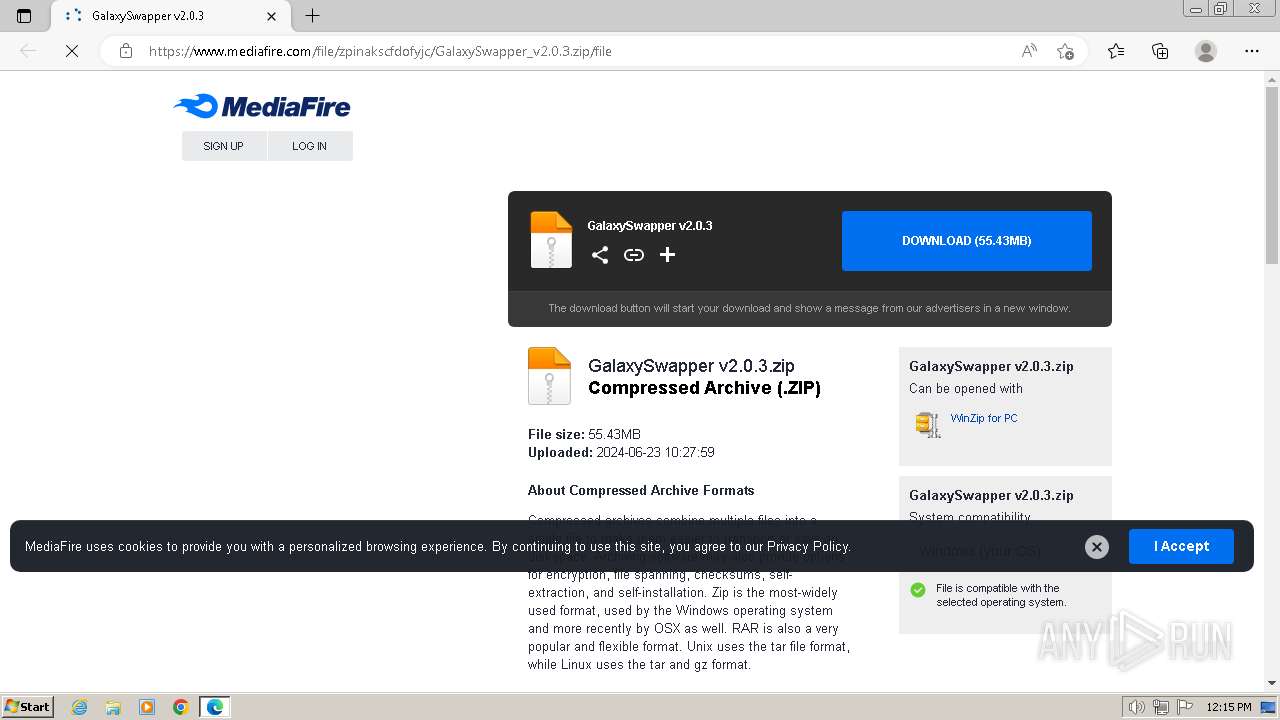Go back using the browser back arrow
Screen dimensions: 1280x720
coord(28,51)
